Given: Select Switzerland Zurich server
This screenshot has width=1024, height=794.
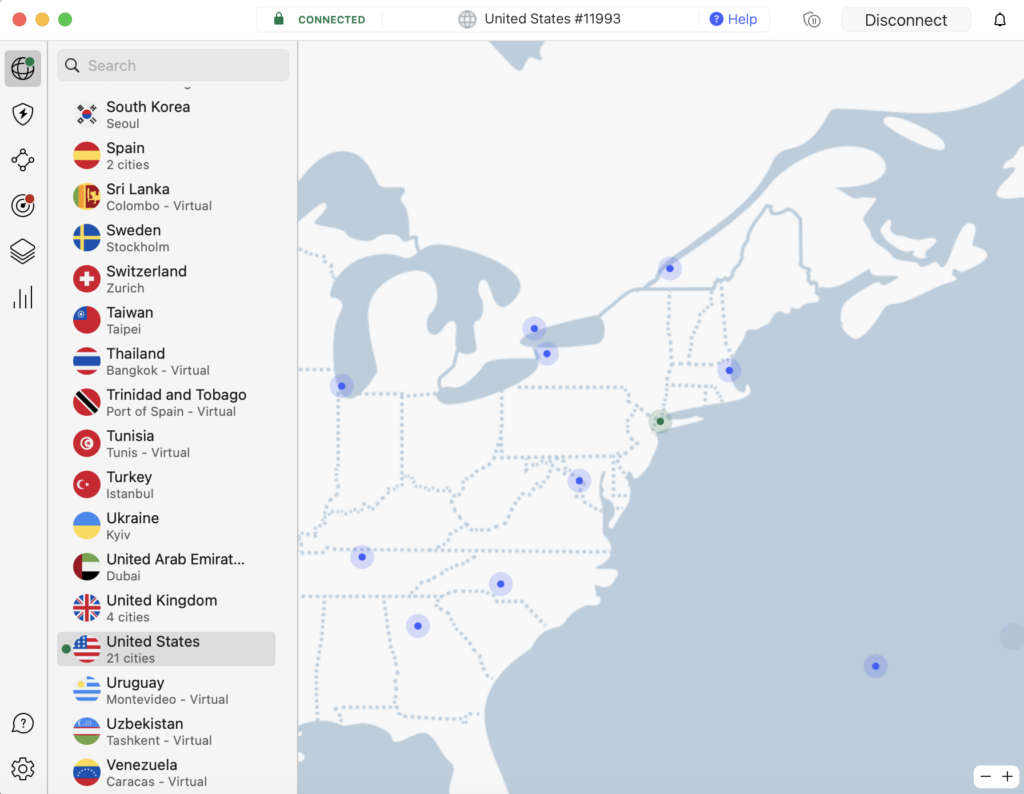Looking at the screenshot, I should pos(167,279).
